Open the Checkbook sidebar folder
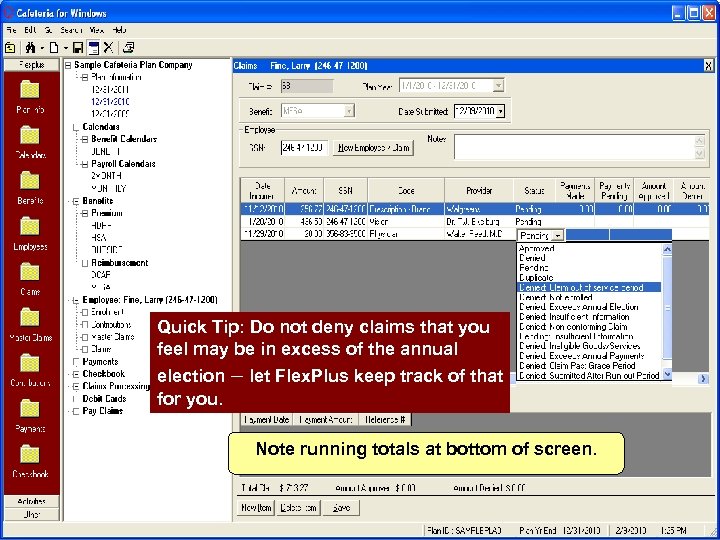 click(x=30, y=461)
